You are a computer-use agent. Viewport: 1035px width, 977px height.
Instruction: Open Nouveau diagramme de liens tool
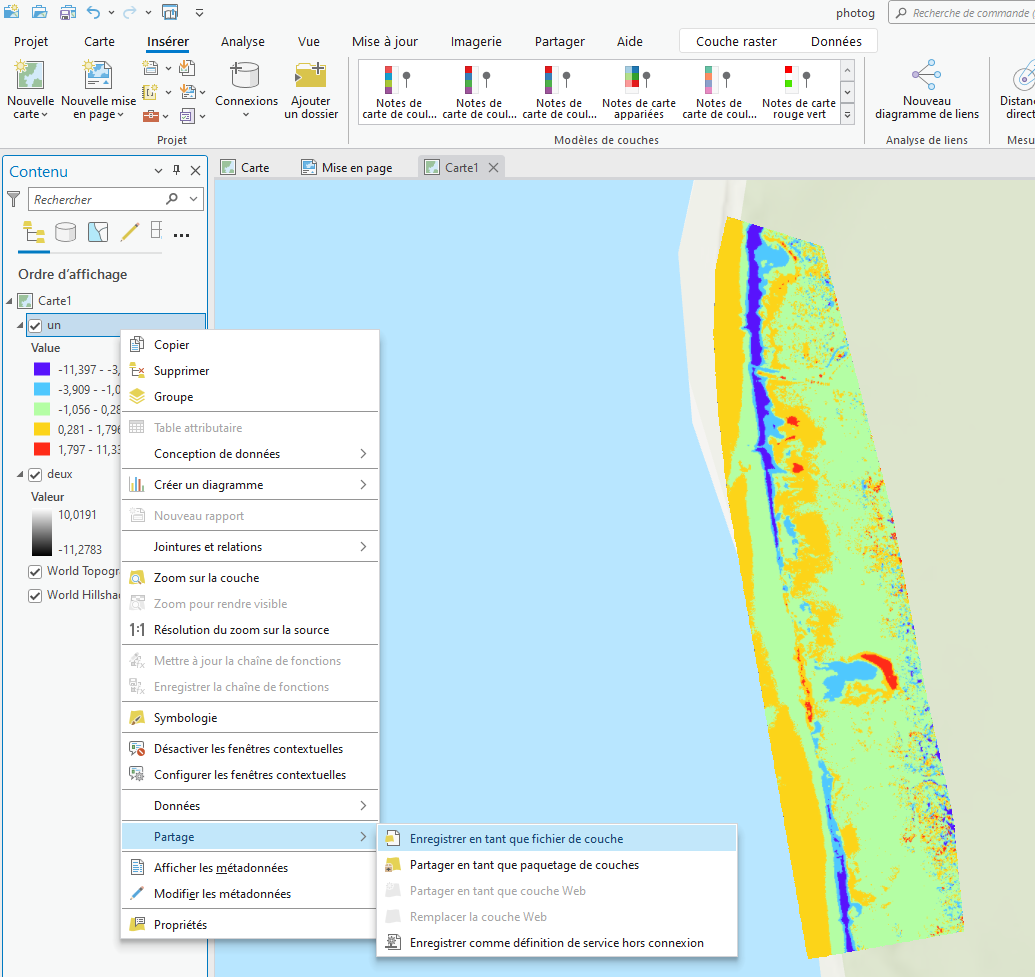point(926,76)
